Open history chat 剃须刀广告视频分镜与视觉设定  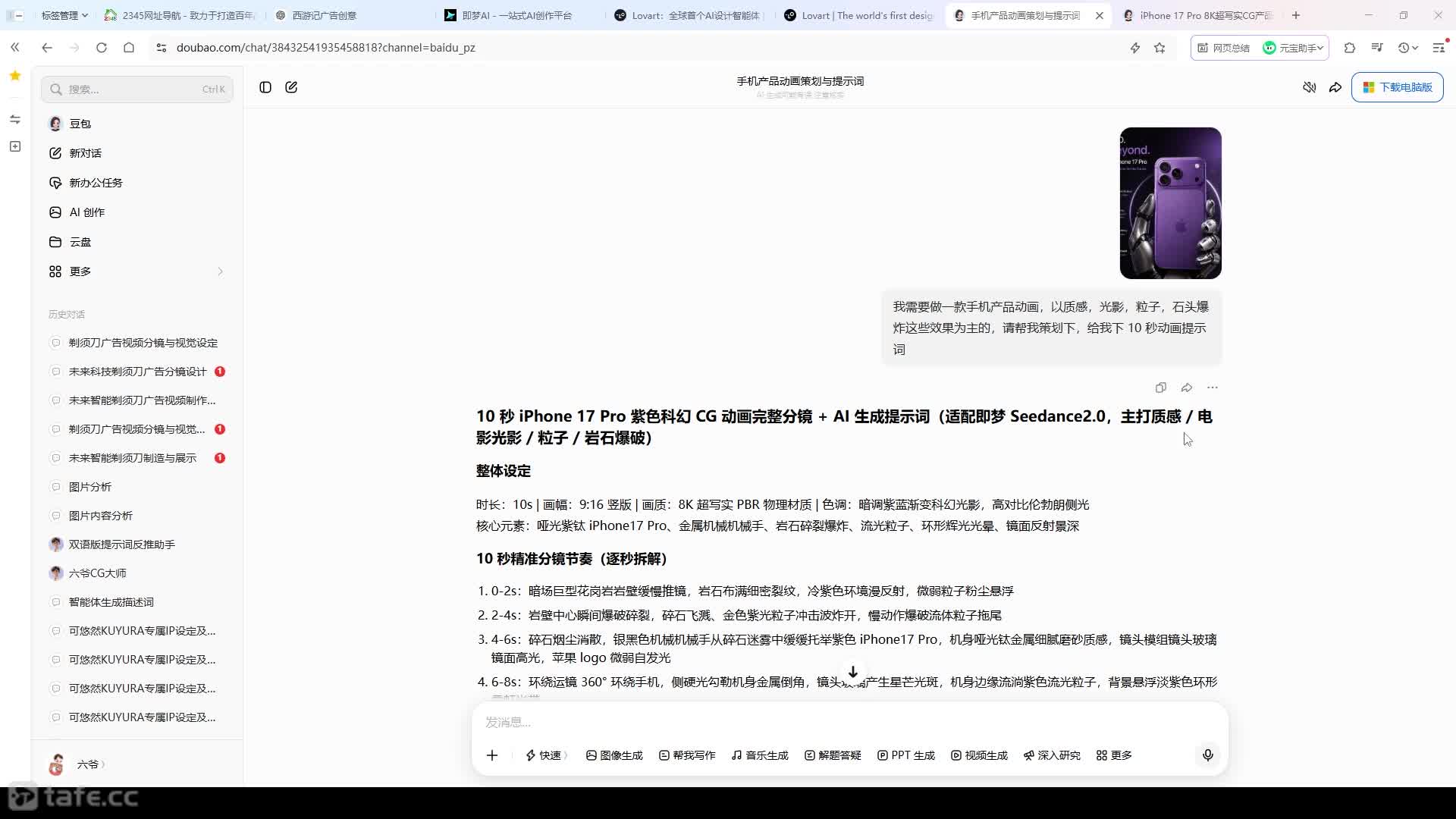point(137,343)
